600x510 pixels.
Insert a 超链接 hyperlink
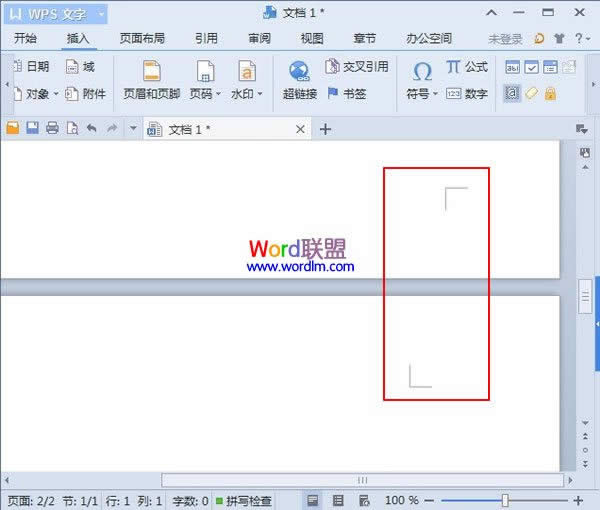(x=300, y=80)
